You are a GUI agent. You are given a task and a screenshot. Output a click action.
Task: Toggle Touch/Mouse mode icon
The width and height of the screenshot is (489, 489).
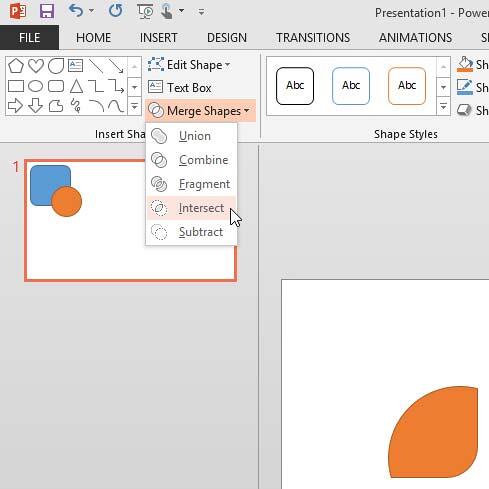(167, 12)
